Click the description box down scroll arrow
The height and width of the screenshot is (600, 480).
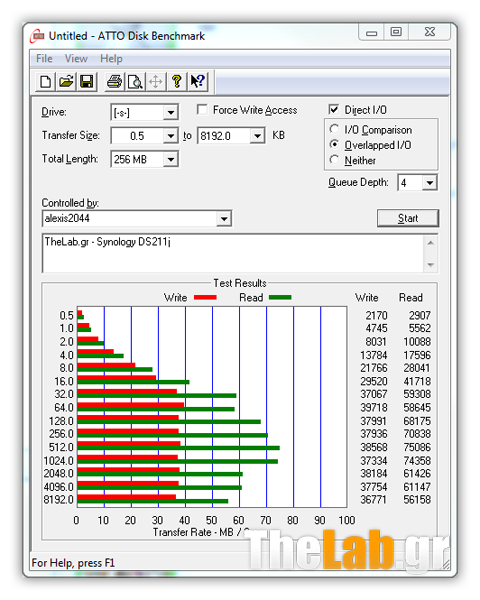pyautogui.click(x=431, y=264)
